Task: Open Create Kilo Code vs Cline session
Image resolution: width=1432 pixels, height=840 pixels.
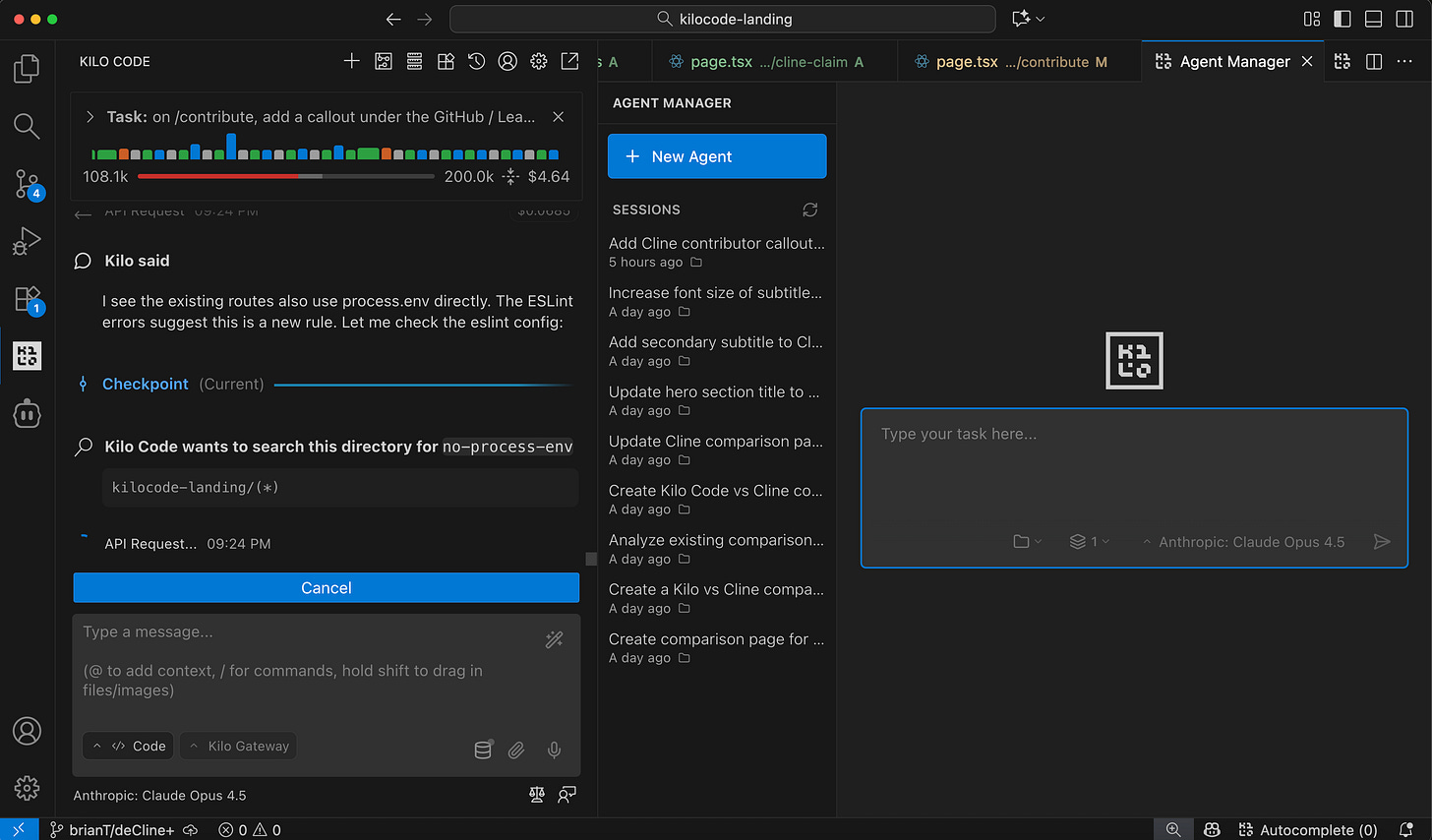Action: [x=717, y=500]
